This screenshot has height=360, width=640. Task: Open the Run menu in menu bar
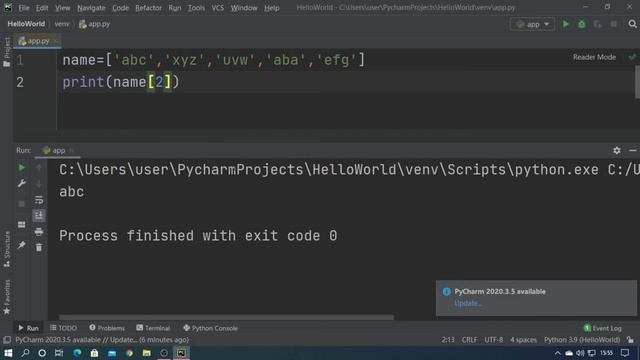coord(175,8)
